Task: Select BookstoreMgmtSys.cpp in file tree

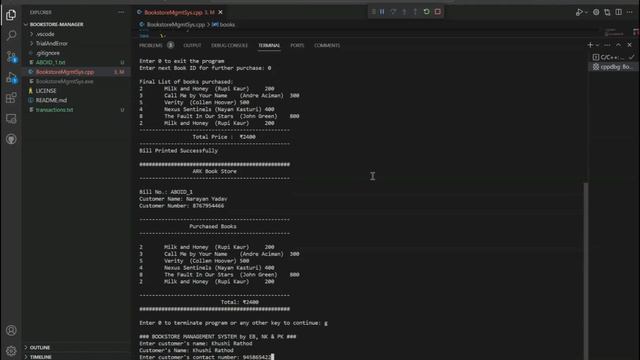Action: pyautogui.click(x=64, y=72)
